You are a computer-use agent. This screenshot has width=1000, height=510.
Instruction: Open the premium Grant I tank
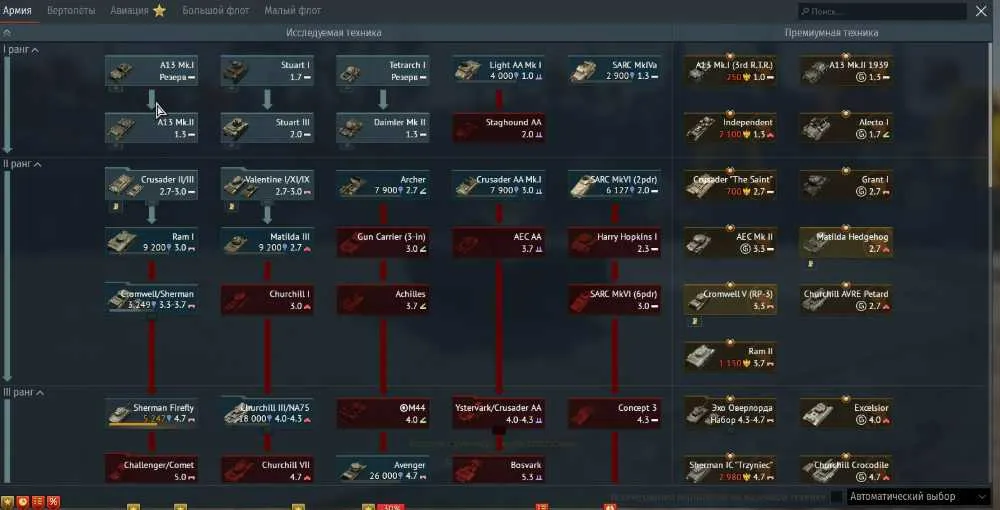(x=846, y=186)
